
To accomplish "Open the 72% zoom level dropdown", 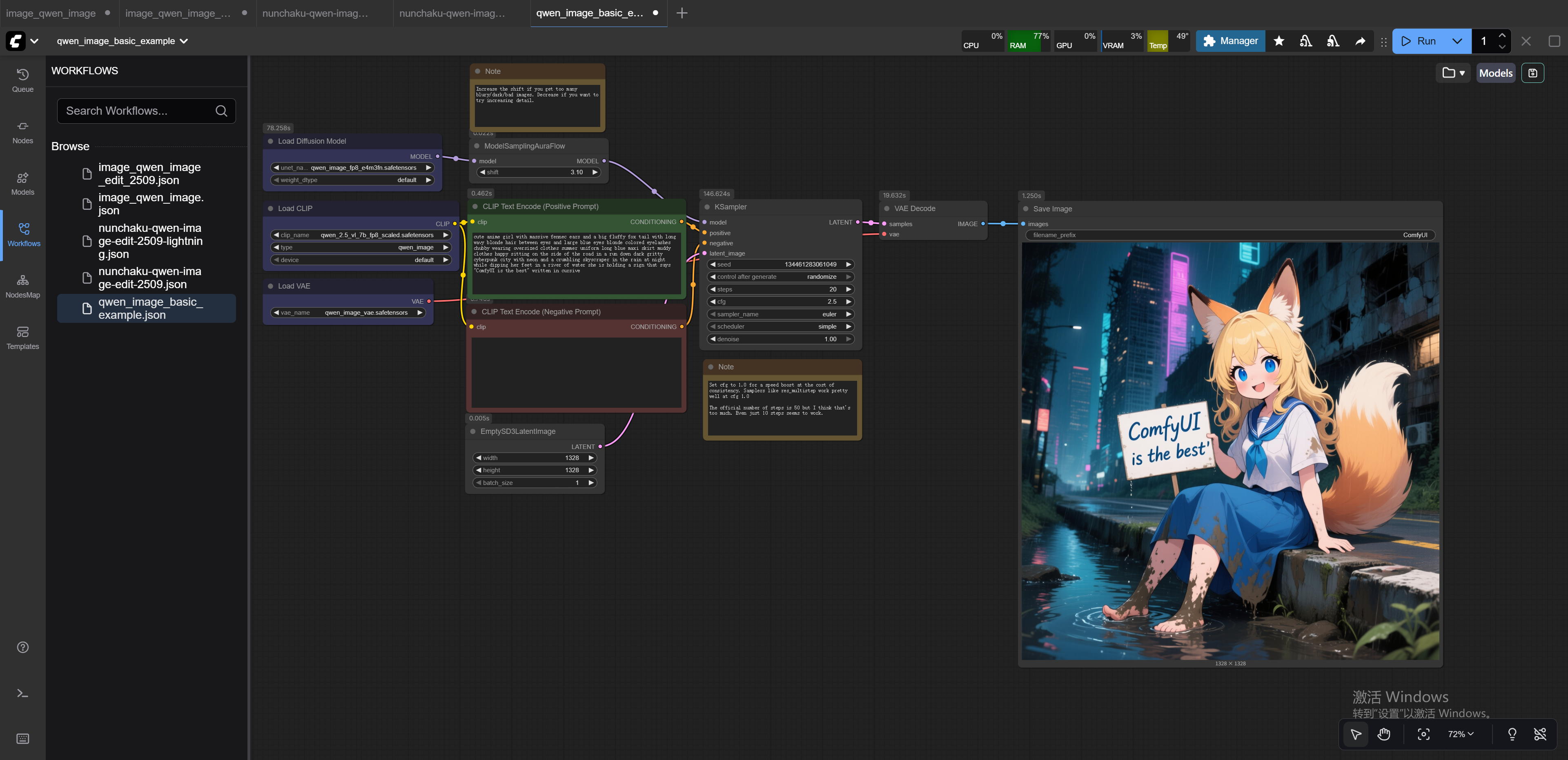I will click(1460, 734).
